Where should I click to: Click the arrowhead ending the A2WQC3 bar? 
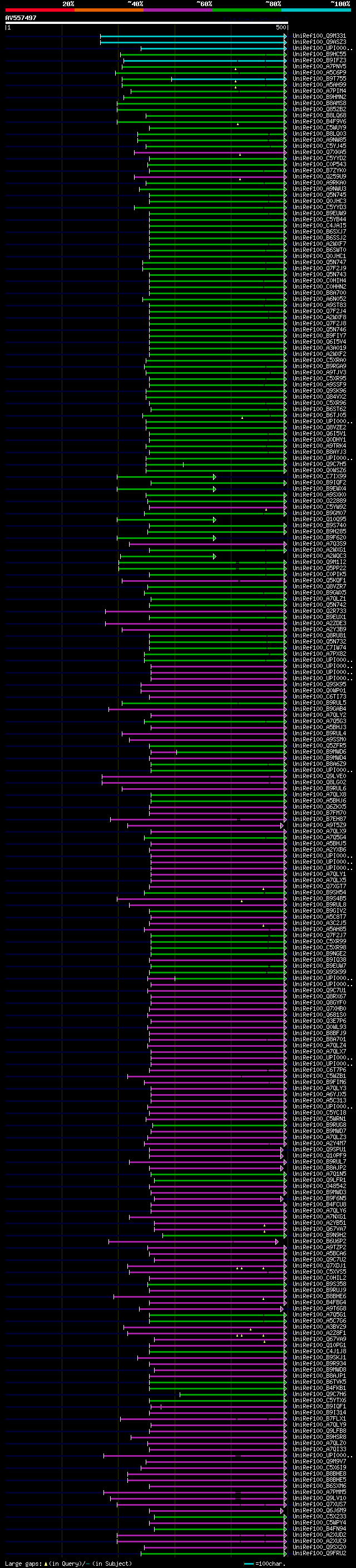tap(214, 556)
